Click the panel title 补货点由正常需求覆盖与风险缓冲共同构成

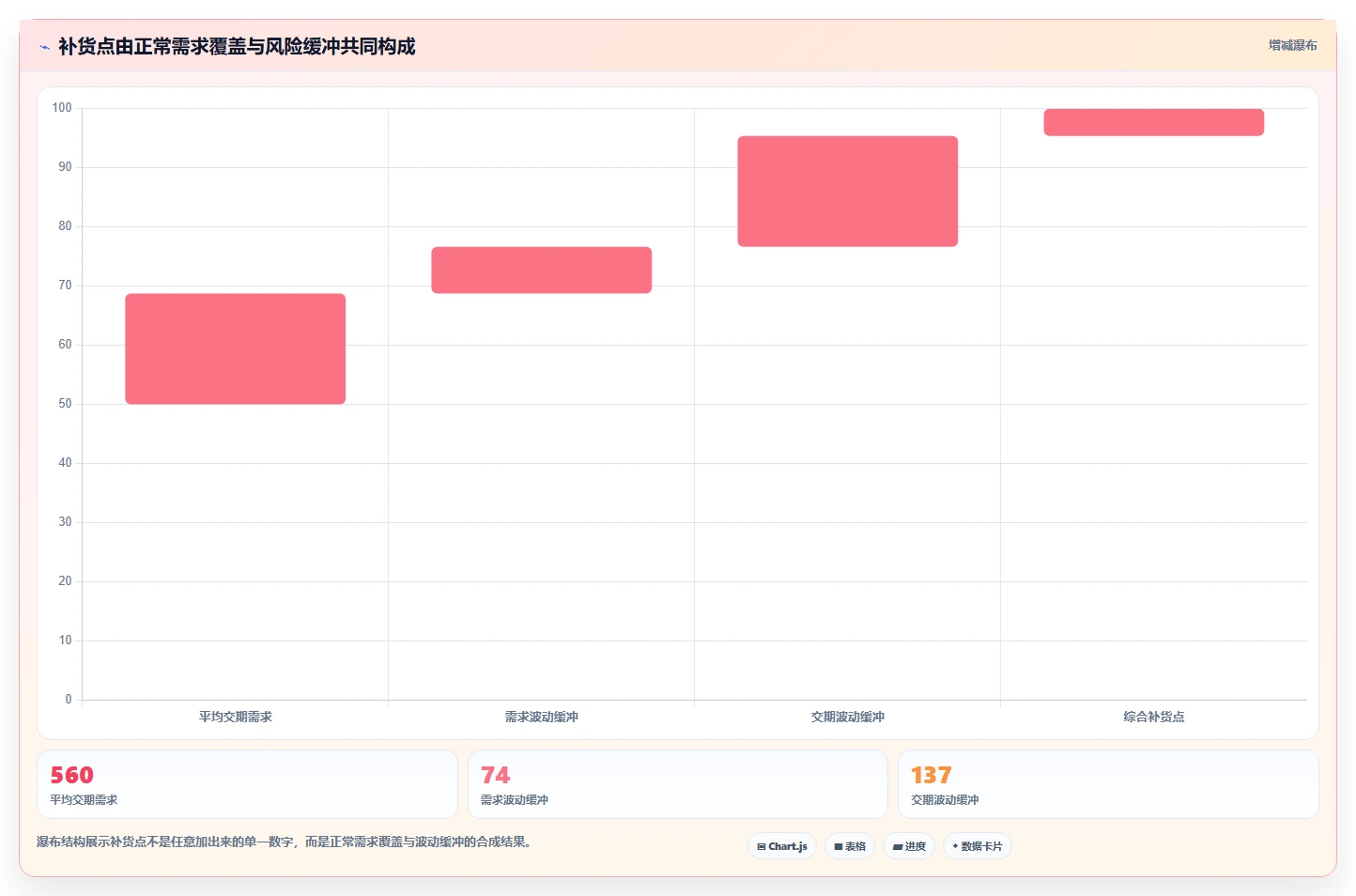point(237,46)
